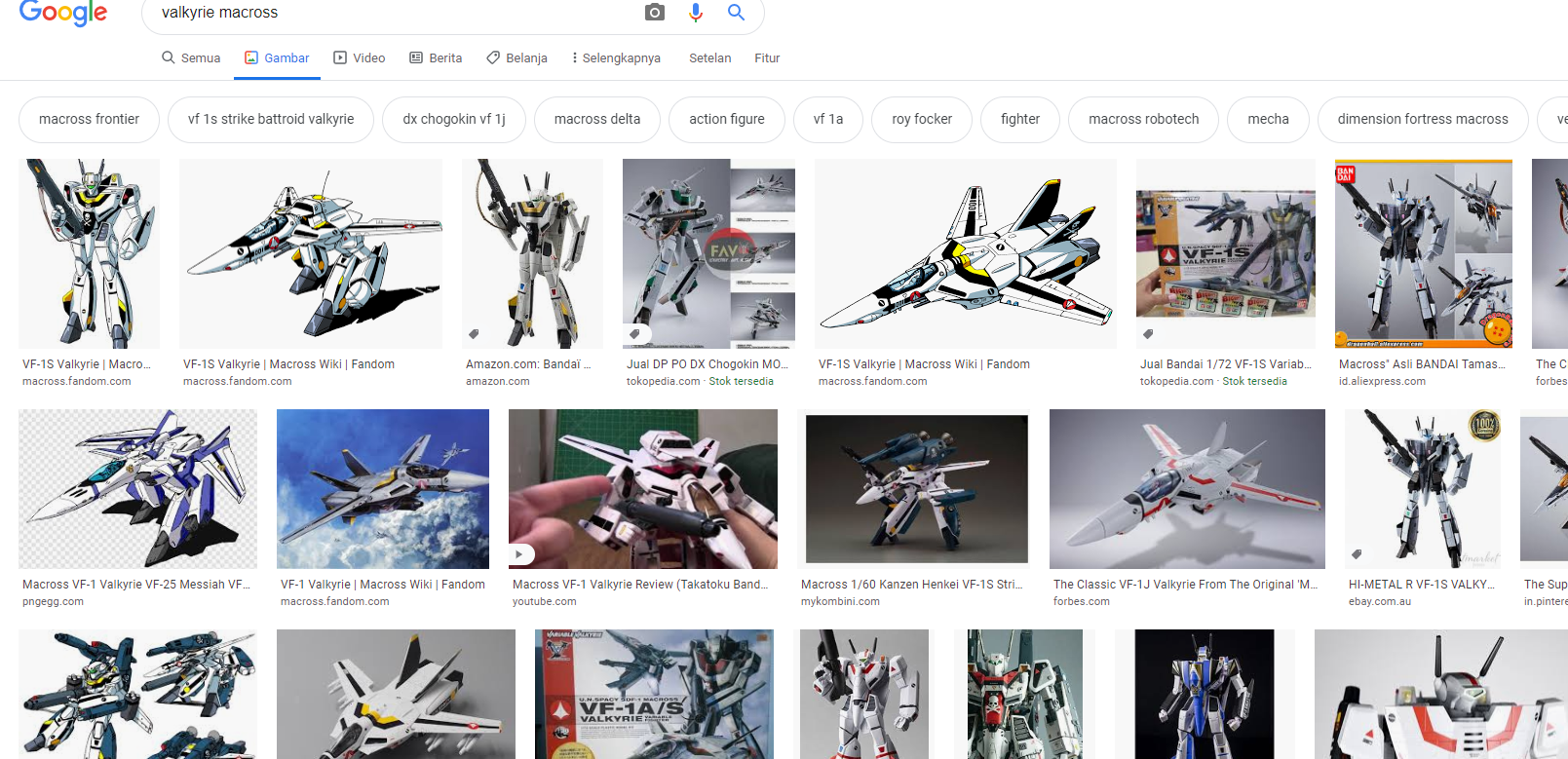Open VF-25 Messiah pngegg thumbnail
Image resolution: width=1568 pixels, height=759 pixels.
pos(137,488)
